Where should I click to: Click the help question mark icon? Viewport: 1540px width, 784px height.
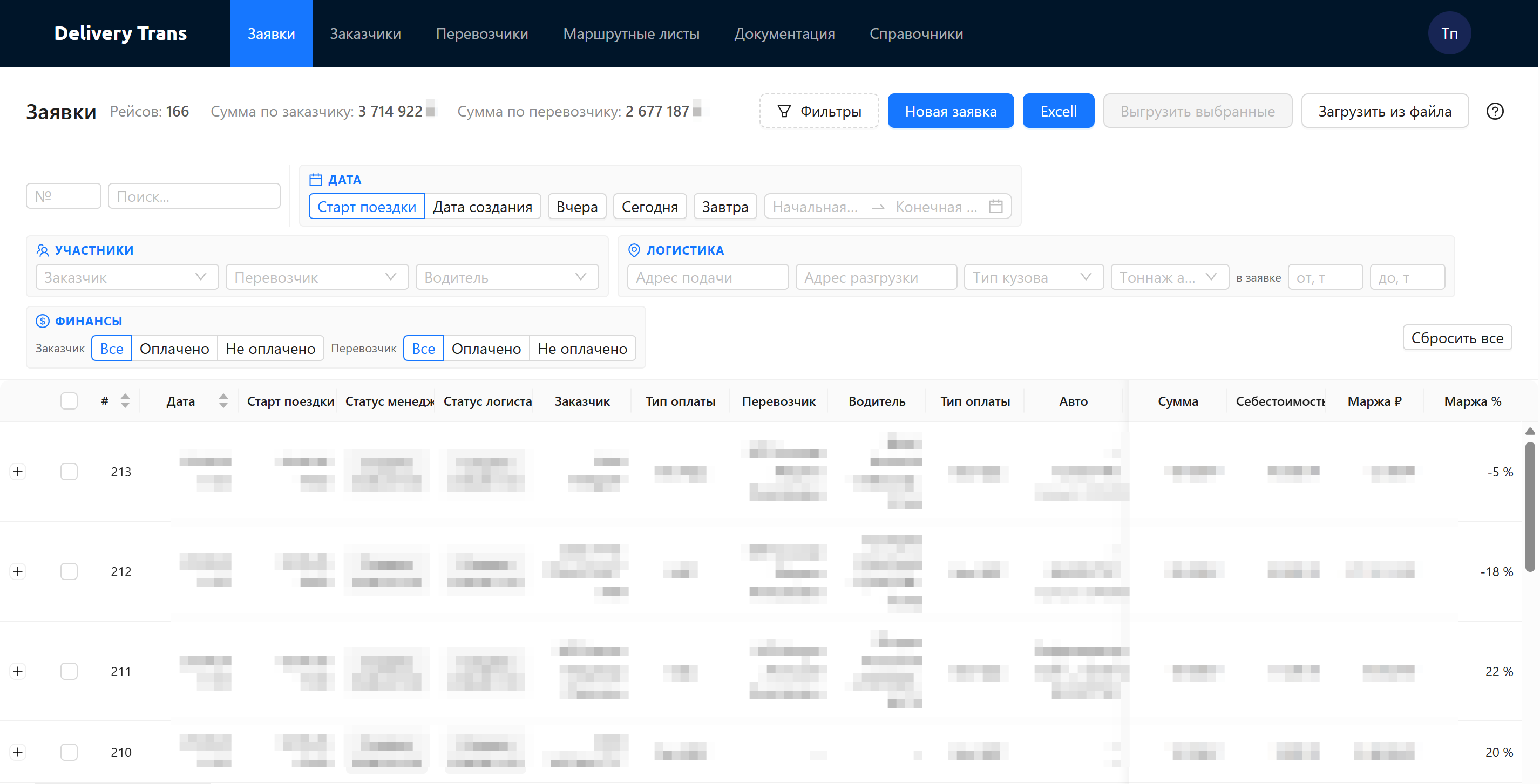click(x=1494, y=111)
